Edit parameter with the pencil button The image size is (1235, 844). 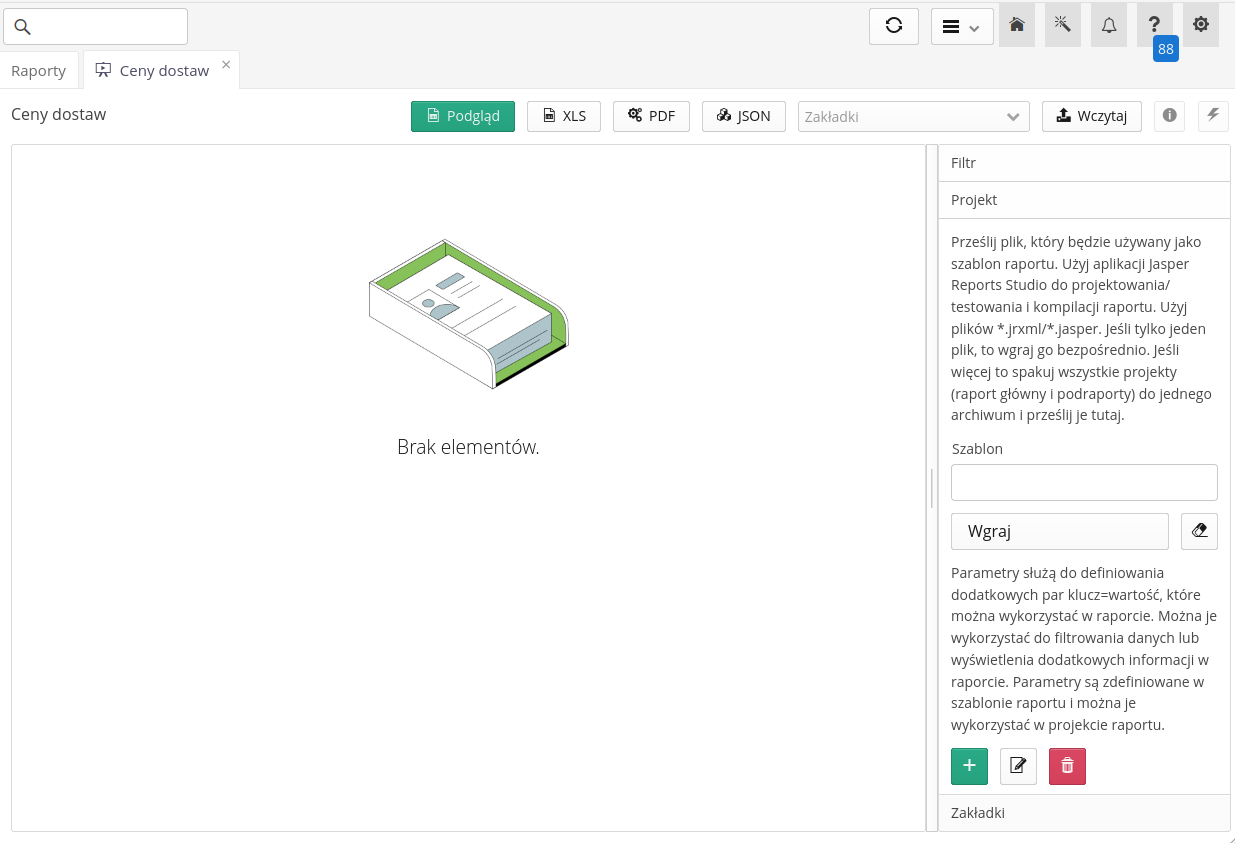click(1018, 766)
